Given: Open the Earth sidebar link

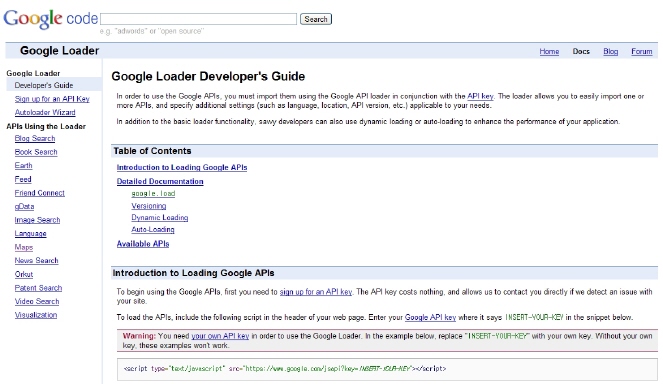Looking at the screenshot, I should click(x=23, y=165).
